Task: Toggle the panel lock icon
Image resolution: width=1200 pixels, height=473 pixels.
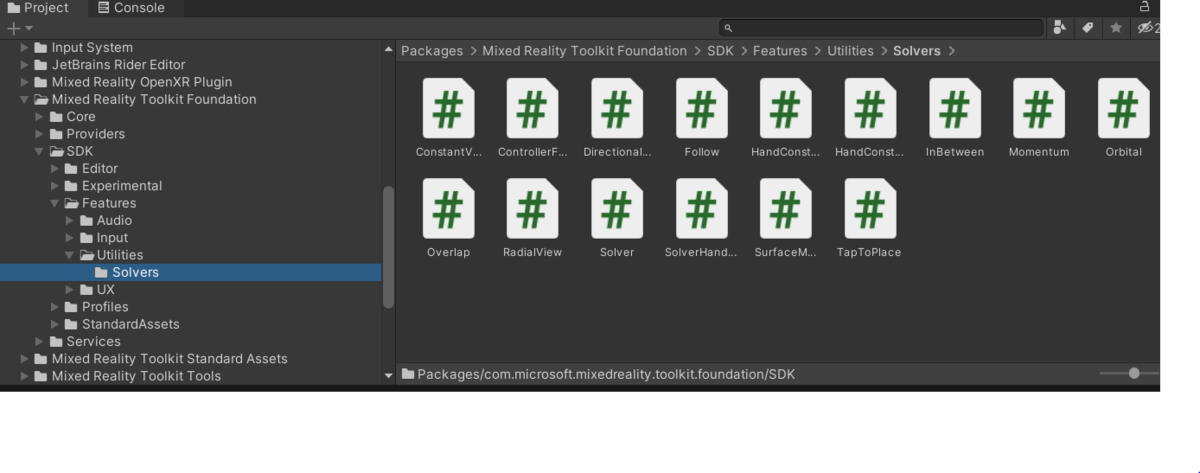Action: [x=1145, y=7]
